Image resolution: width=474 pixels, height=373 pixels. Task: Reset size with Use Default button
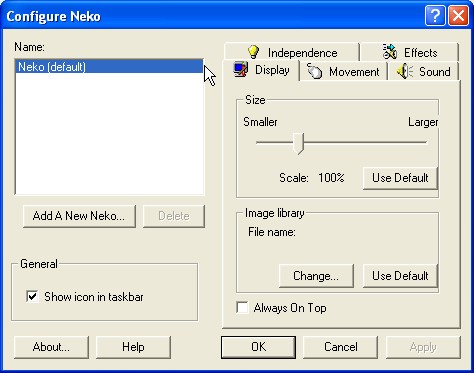400,178
